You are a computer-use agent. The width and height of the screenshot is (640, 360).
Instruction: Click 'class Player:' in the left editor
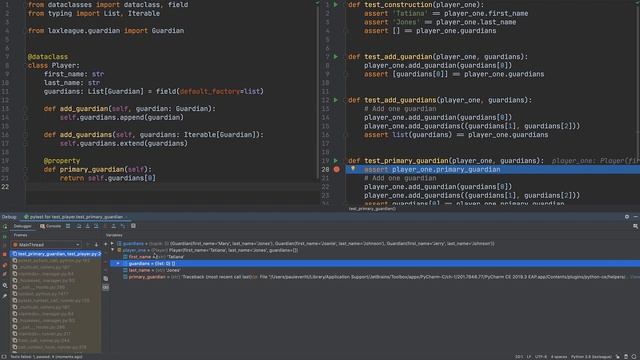[x=53, y=65]
